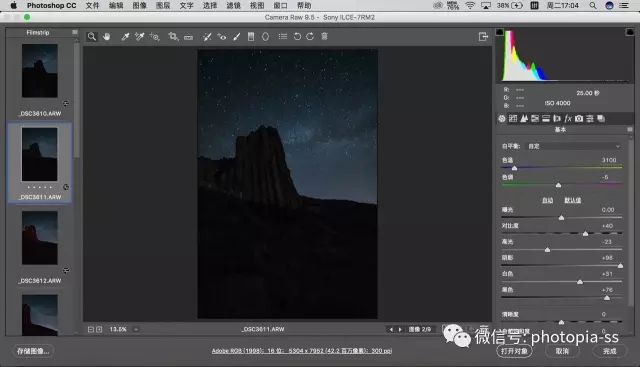640x367 pixels.
Task: Click the 默认值 default link
Action: click(x=573, y=200)
